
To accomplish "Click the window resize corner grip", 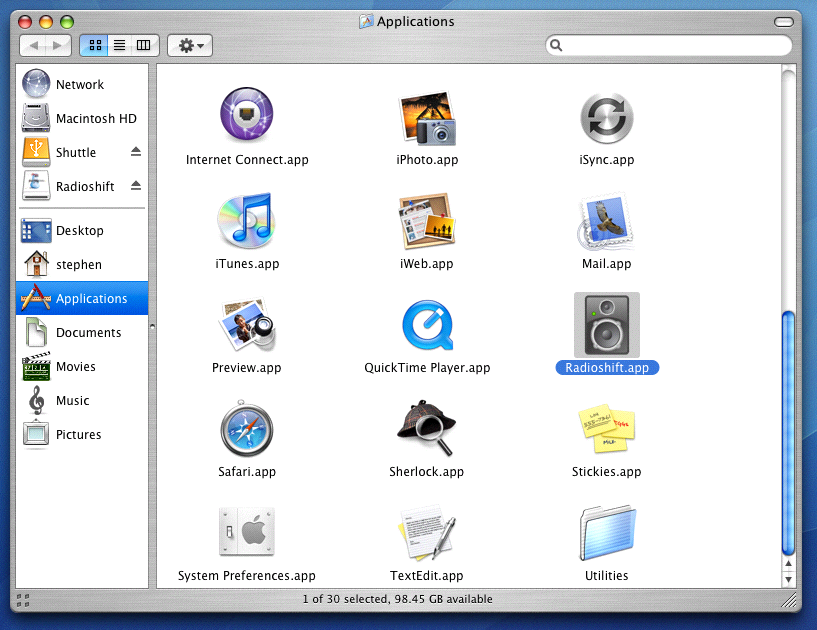I will coord(789,600).
